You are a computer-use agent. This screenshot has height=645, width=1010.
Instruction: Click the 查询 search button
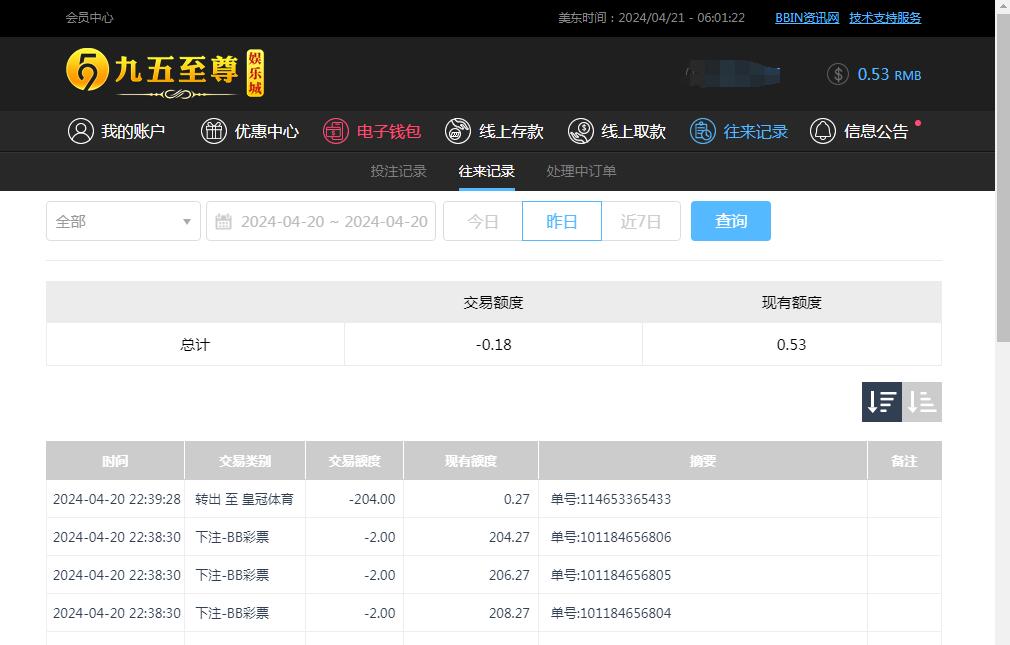coord(730,221)
